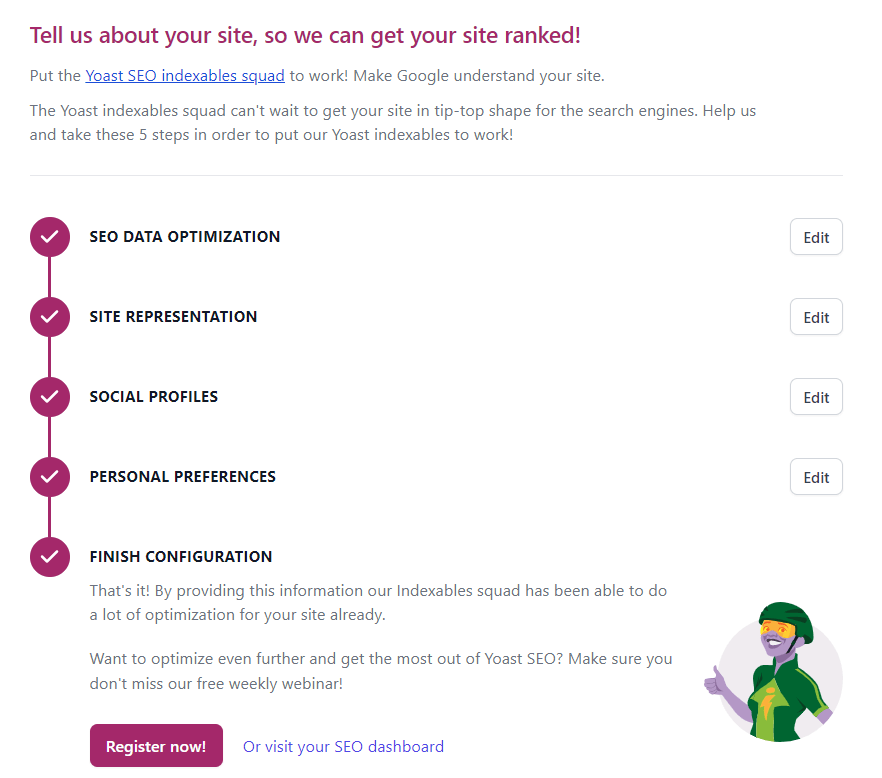
Task: Toggle completion of Social profiles step
Action: click(50, 397)
